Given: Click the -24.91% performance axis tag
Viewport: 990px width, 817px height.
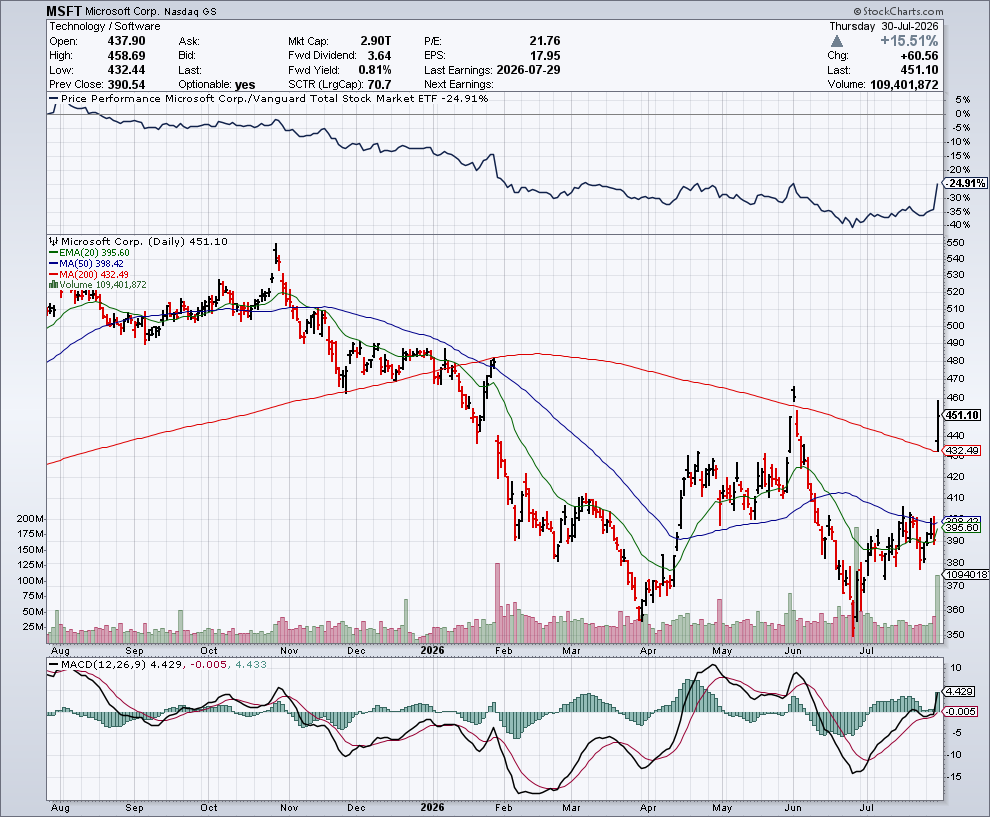Looking at the screenshot, I should [965, 183].
